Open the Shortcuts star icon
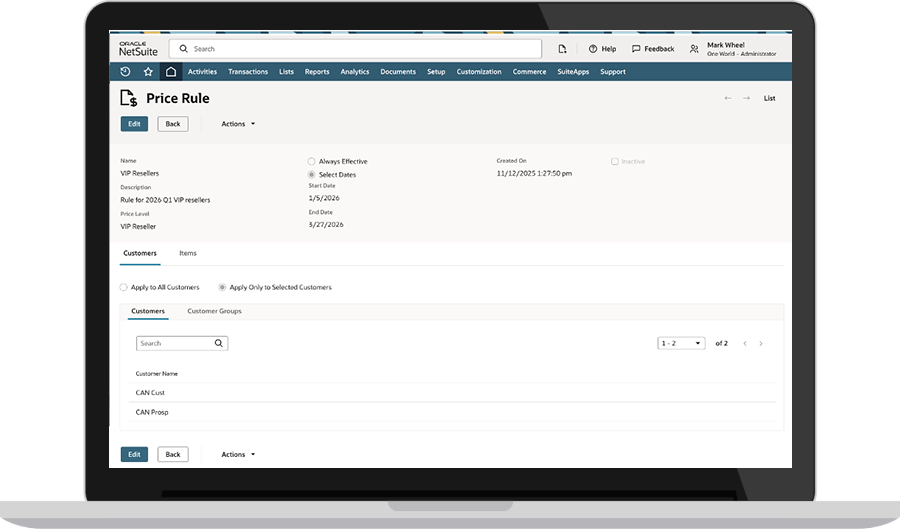900x529 pixels. point(148,72)
